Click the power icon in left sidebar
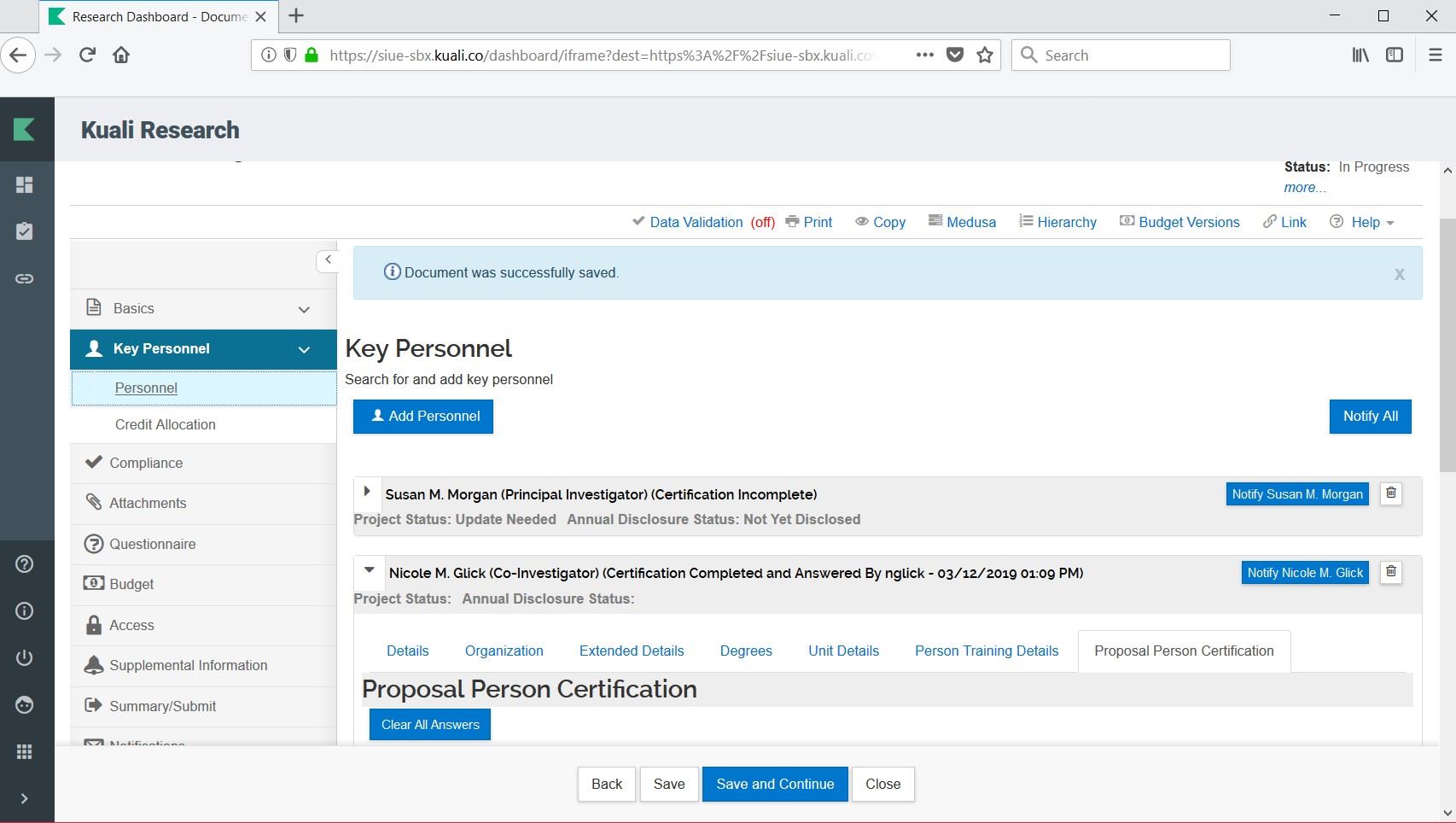Screen dimensions: 1456x823 pyautogui.click(x=25, y=657)
